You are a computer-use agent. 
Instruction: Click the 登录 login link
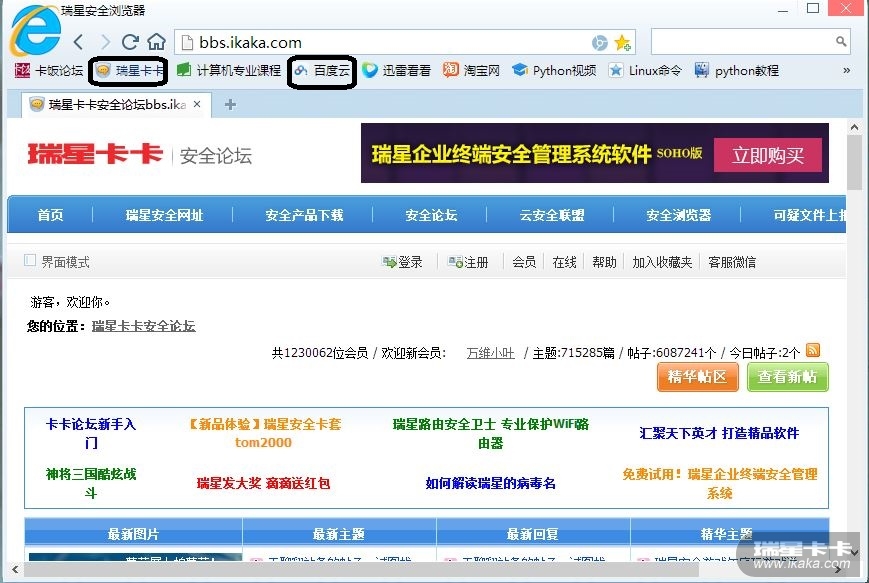coord(403,262)
